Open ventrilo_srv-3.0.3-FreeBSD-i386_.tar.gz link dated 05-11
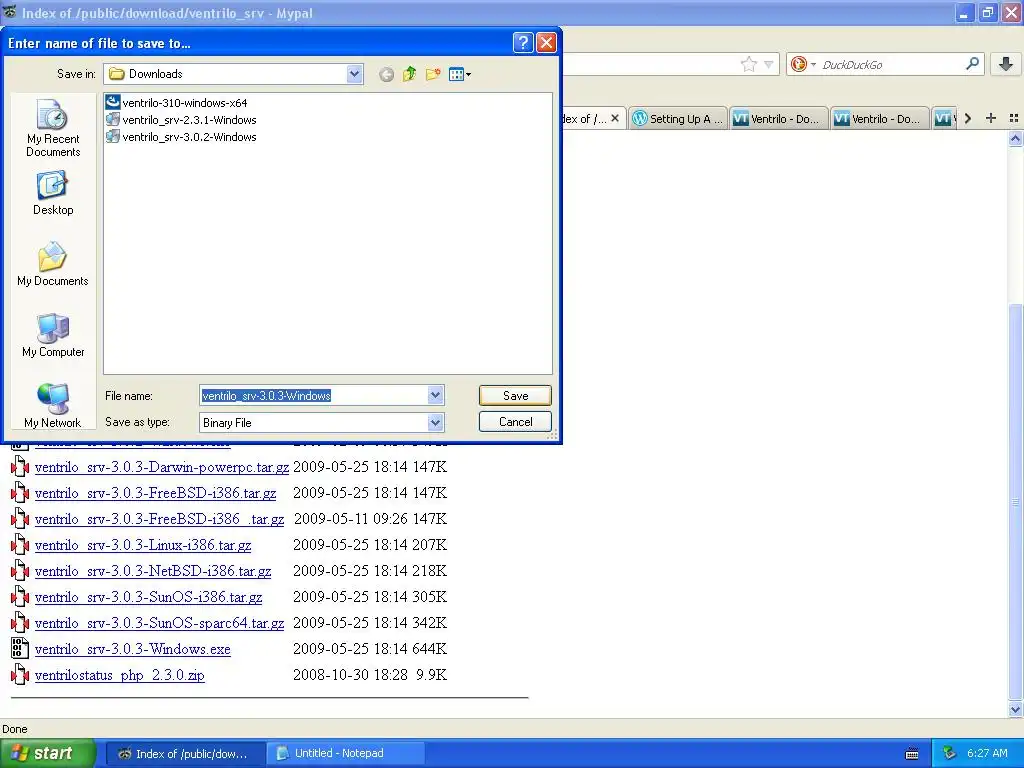Image resolution: width=1024 pixels, height=768 pixels. pyautogui.click(x=159, y=519)
